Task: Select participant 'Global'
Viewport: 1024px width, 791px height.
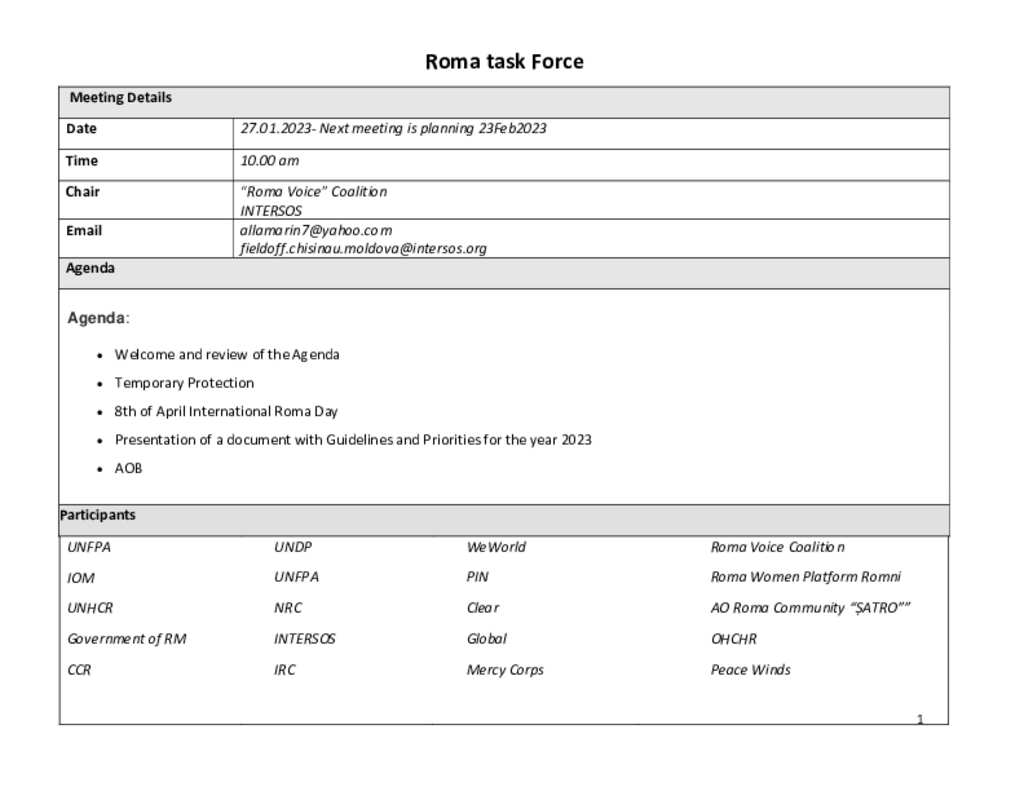Action: [487, 639]
